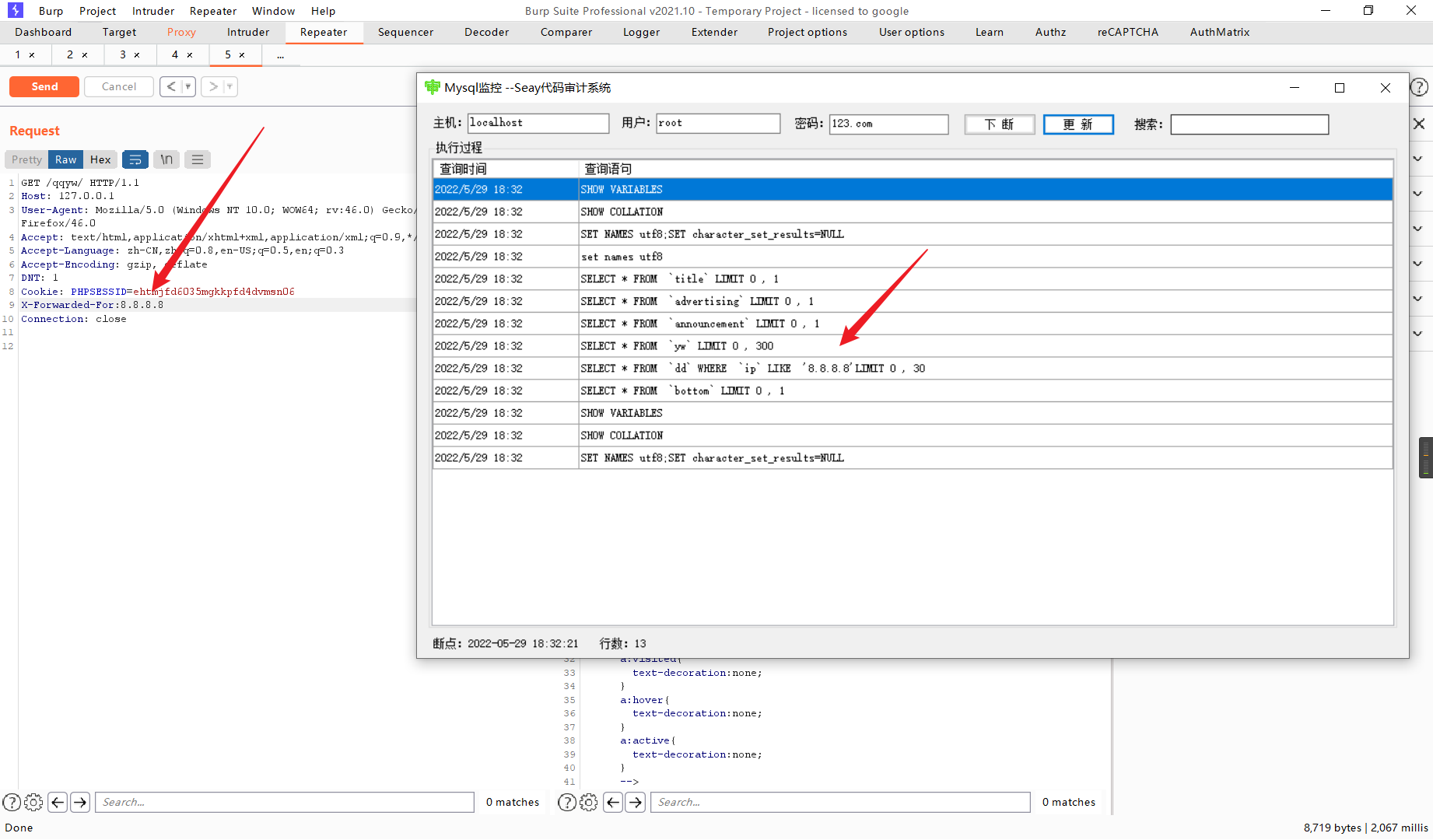Open response search help icon
The image size is (1433, 840).
[x=567, y=802]
